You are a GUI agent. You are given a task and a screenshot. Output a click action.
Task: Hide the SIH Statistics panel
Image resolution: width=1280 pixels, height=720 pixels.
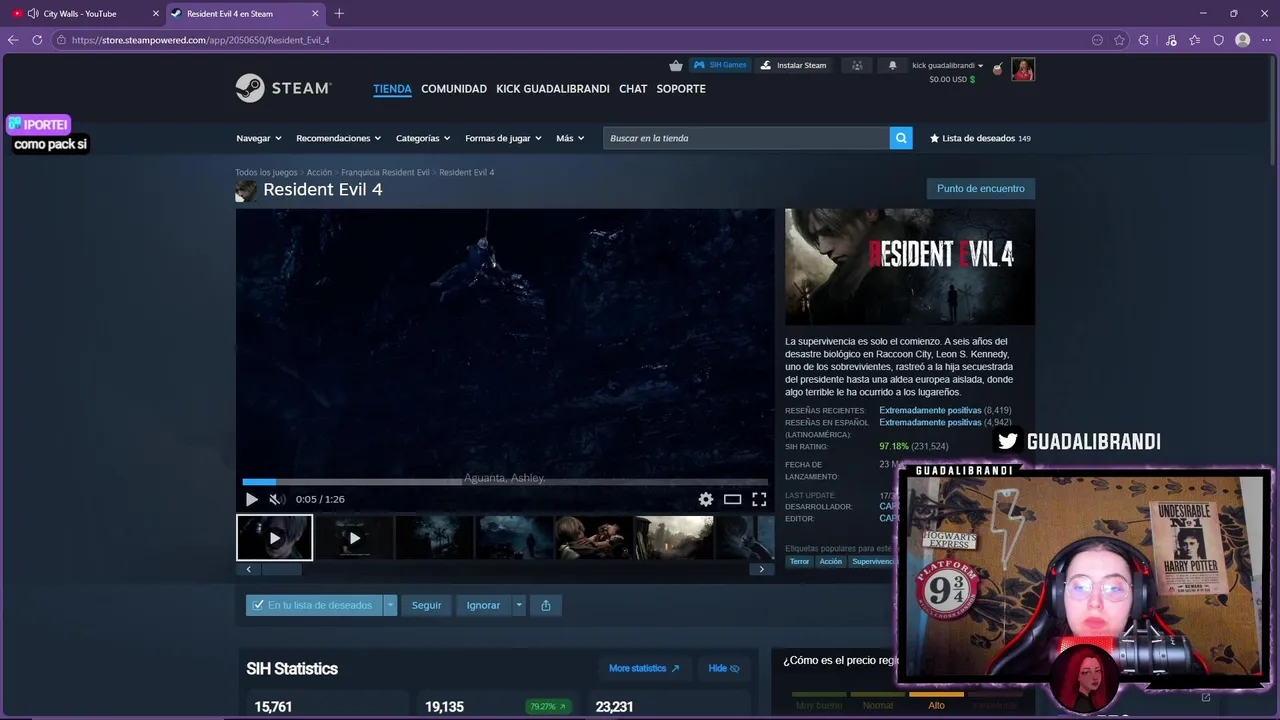(x=724, y=668)
